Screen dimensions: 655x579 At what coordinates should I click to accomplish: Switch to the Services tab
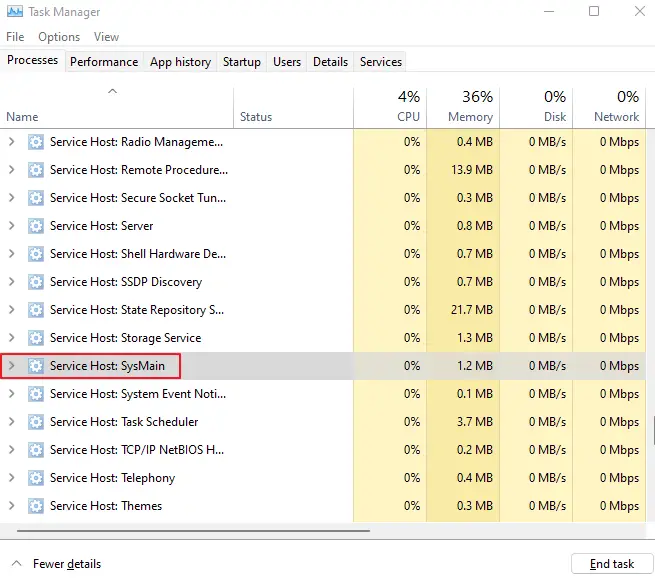pyautogui.click(x=381, y=62)
